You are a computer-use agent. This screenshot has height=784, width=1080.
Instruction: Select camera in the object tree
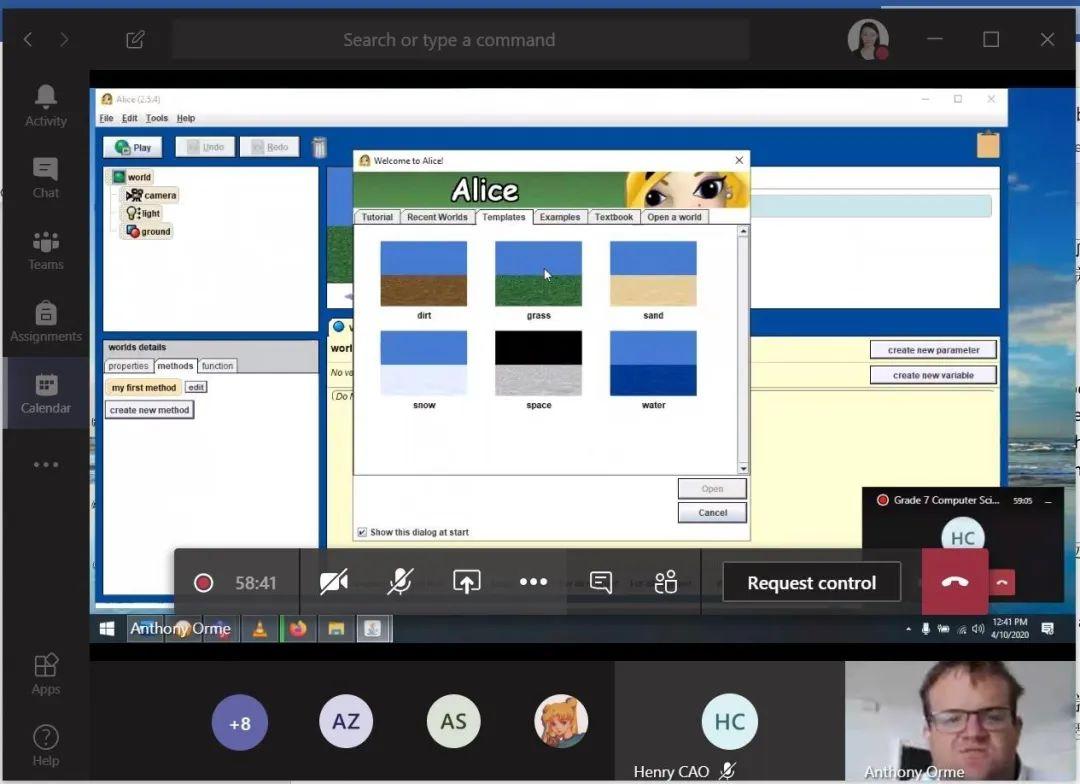[x=152, y=195]
